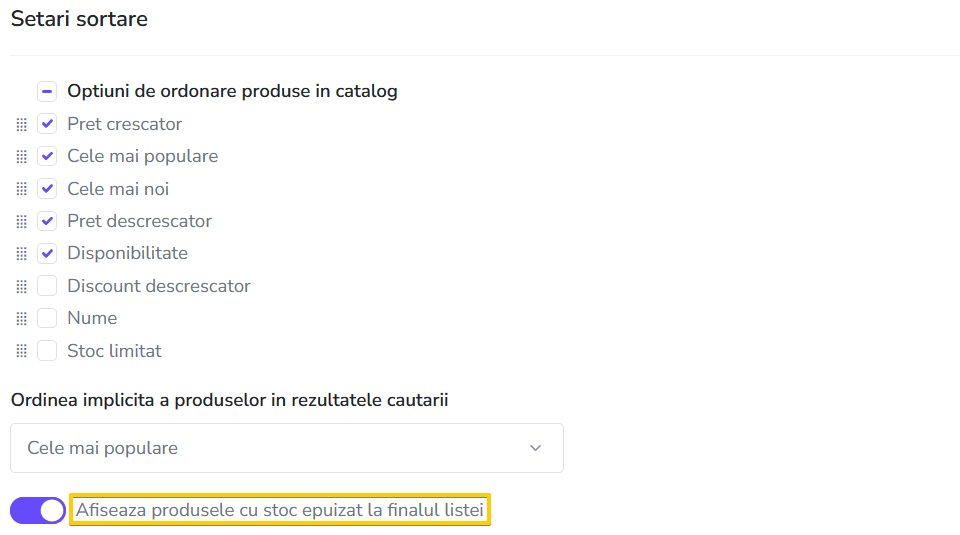This screenshot has width=960, height=535.
Task: Check the Stoc limitat option
Action: click(47, 350)
